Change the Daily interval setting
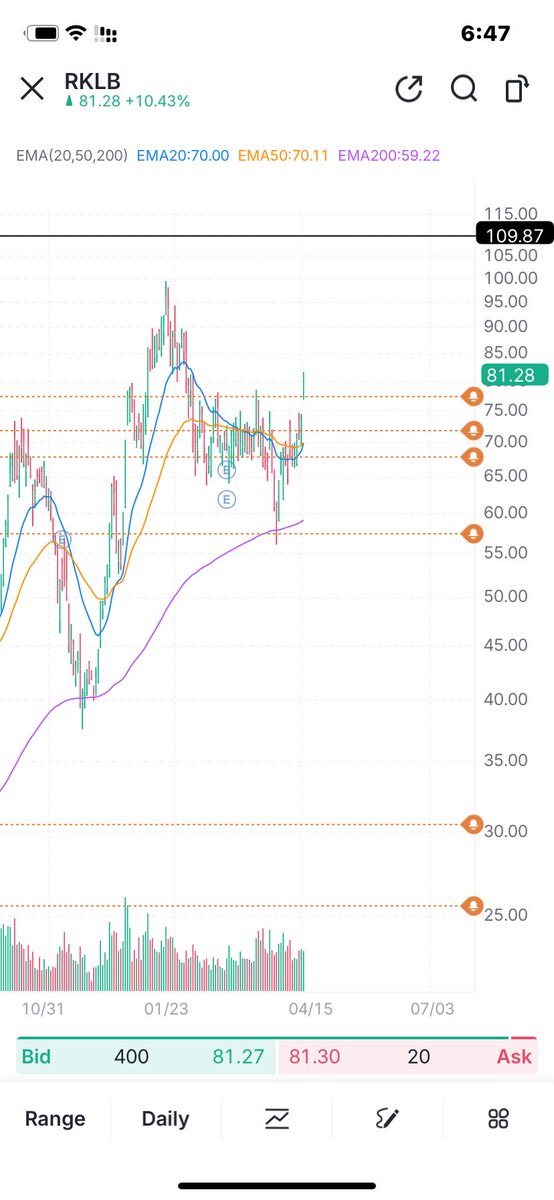 (x=165, y=1119)
